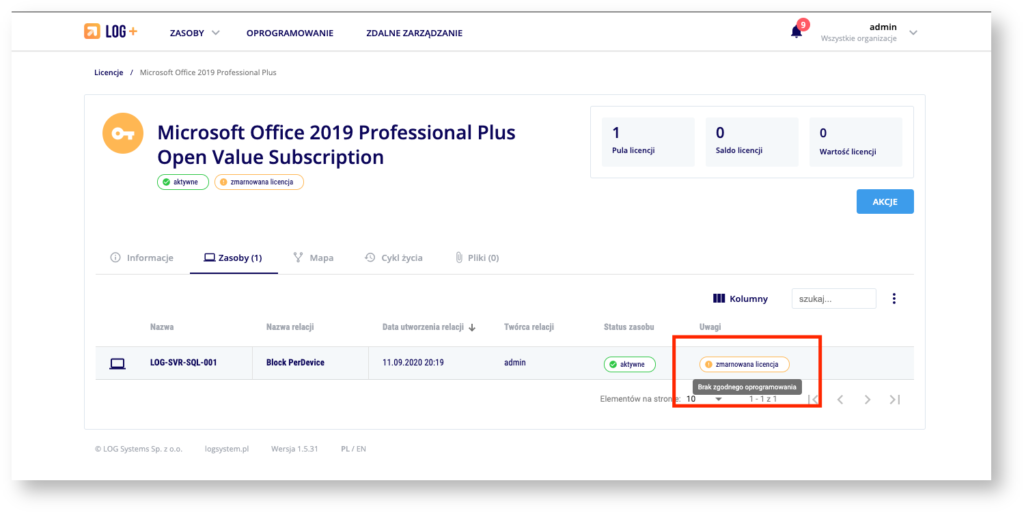Open the Pliki (0) tab

click(477, 258)
